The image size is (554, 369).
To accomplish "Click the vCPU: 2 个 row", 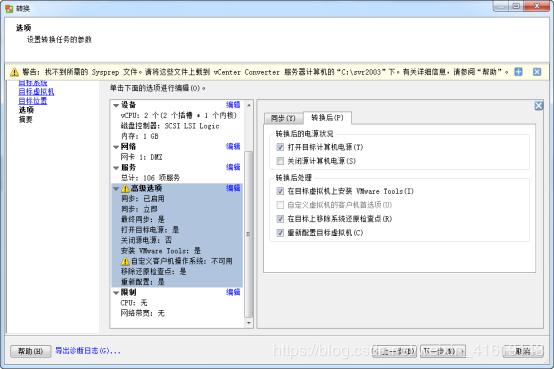I will pyautogui.click(x=179, y=116).
